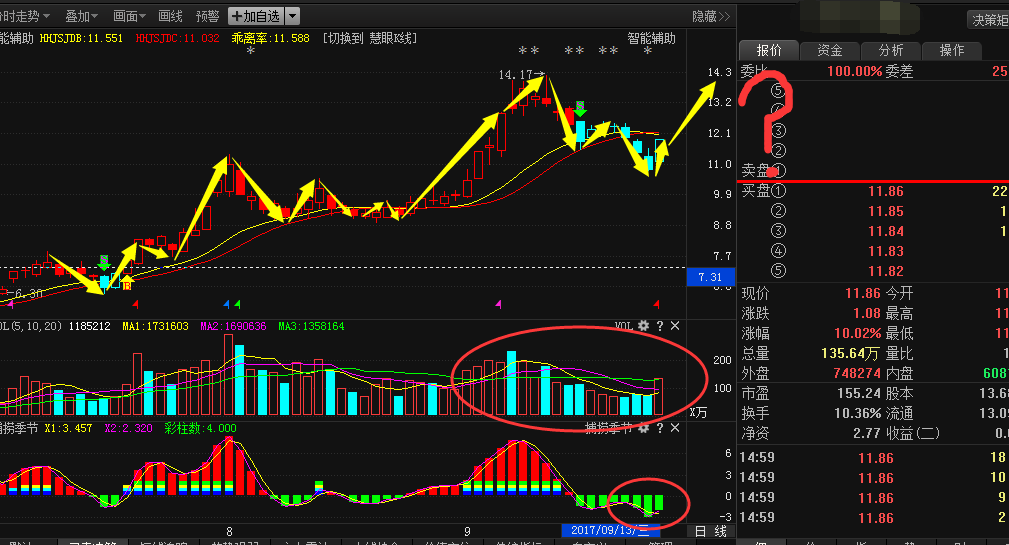Open VOL indicator settings gear

pyautogui.click(x=643, y=326)
